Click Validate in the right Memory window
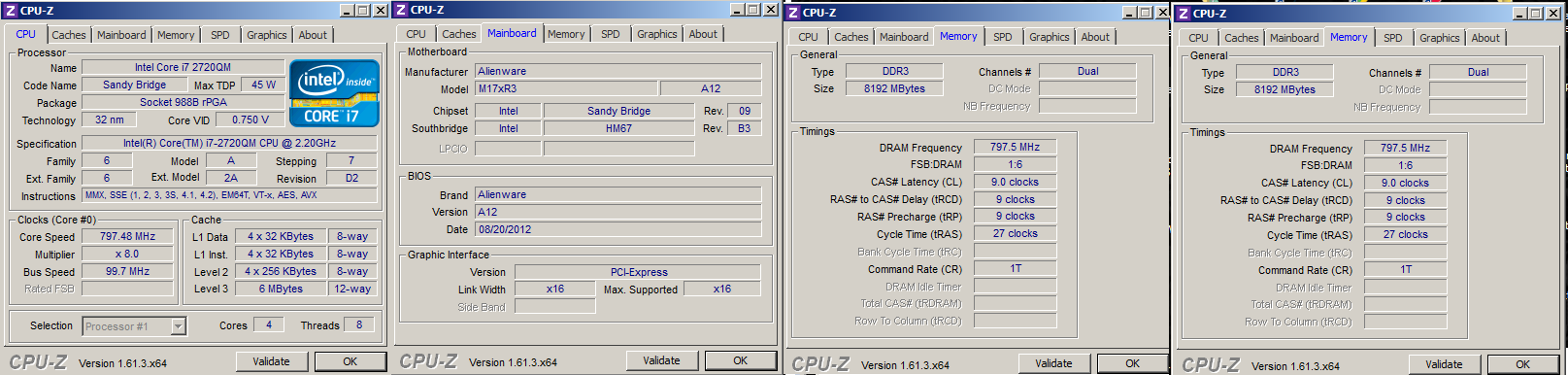This screenshot has height=375, width=1568. point(1445,364)
